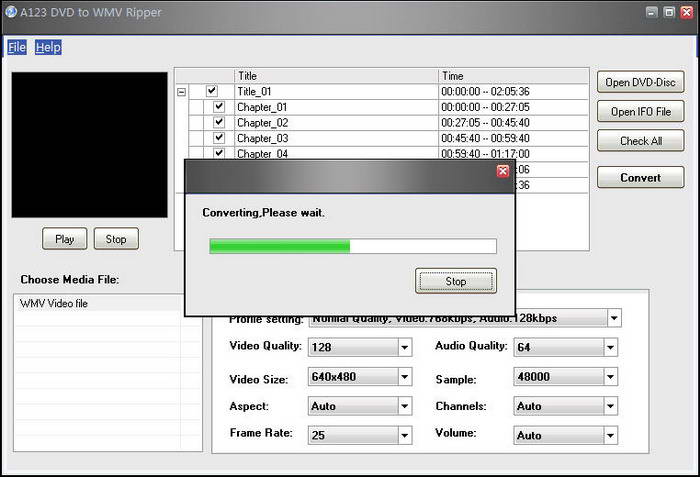Stop the preview playback under video pane
700x477 pixels.
tap(116, 239)
